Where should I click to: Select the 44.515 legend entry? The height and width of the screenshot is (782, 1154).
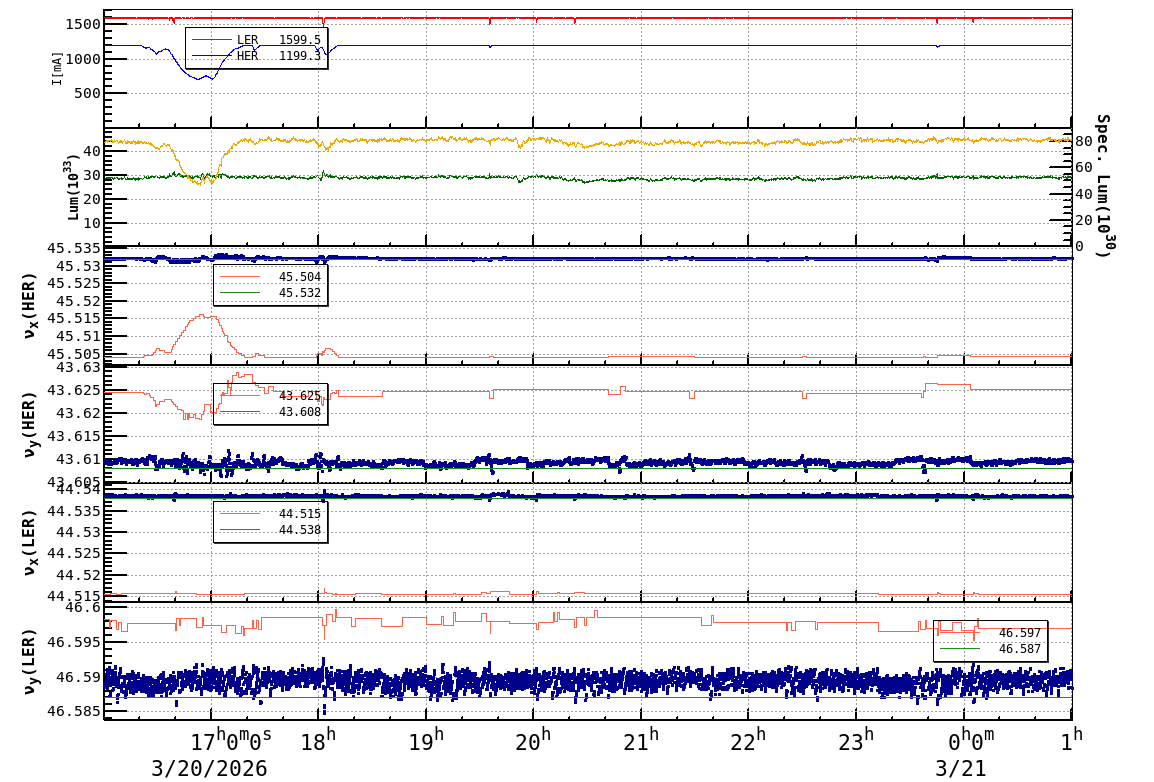pyautogui.click(x=270, y=514)
